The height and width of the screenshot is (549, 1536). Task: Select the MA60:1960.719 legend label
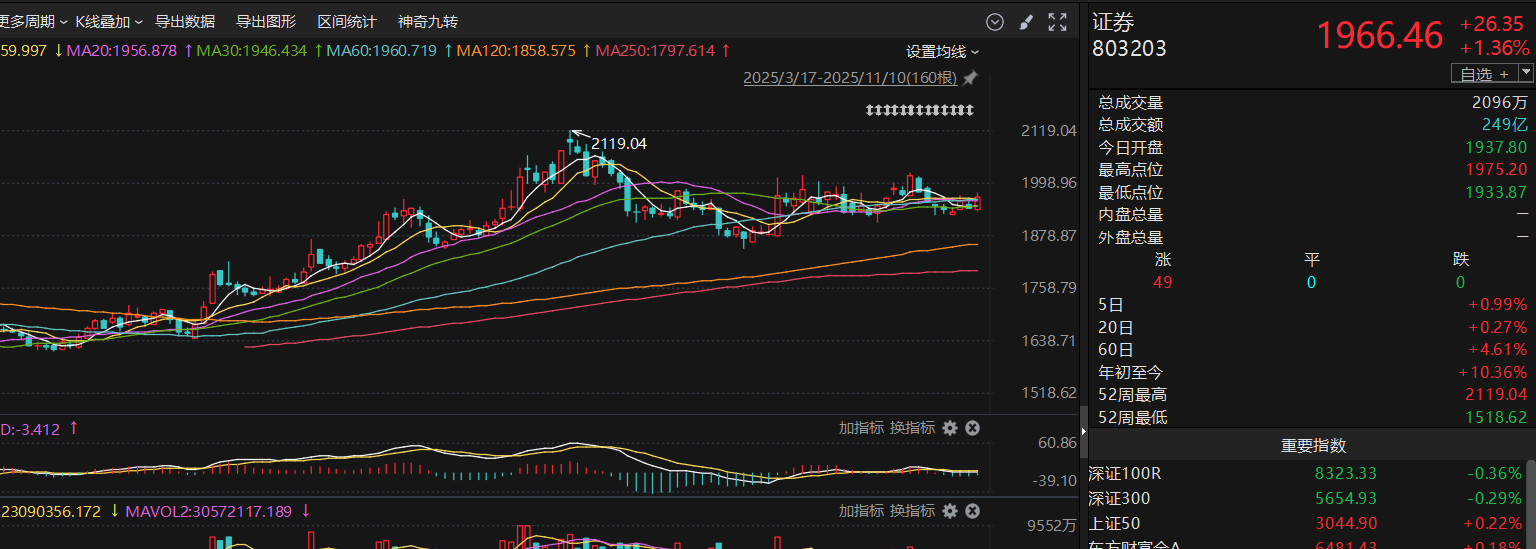point(382,50)
